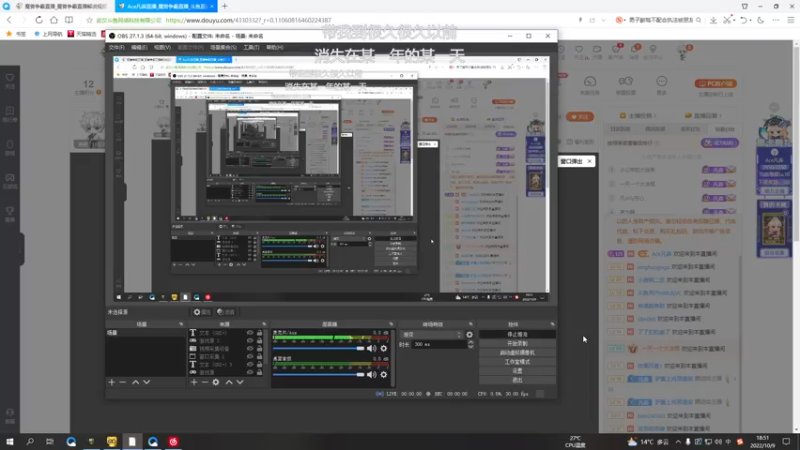Open OBS 文件(F) menu
The image size is (800, 450).
(x=117, y=47)
